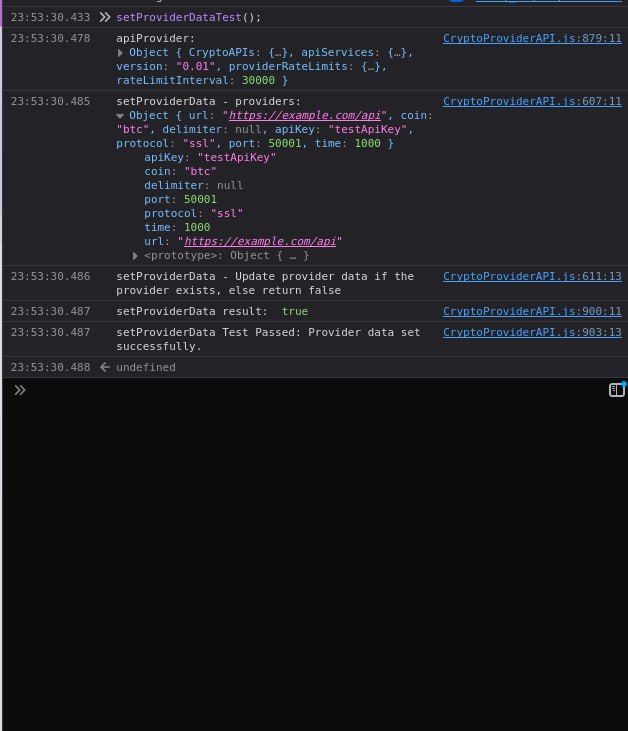628x731 pixels.
Task: Select the protocol: "ssl" property row
Action: pos(193,213)
